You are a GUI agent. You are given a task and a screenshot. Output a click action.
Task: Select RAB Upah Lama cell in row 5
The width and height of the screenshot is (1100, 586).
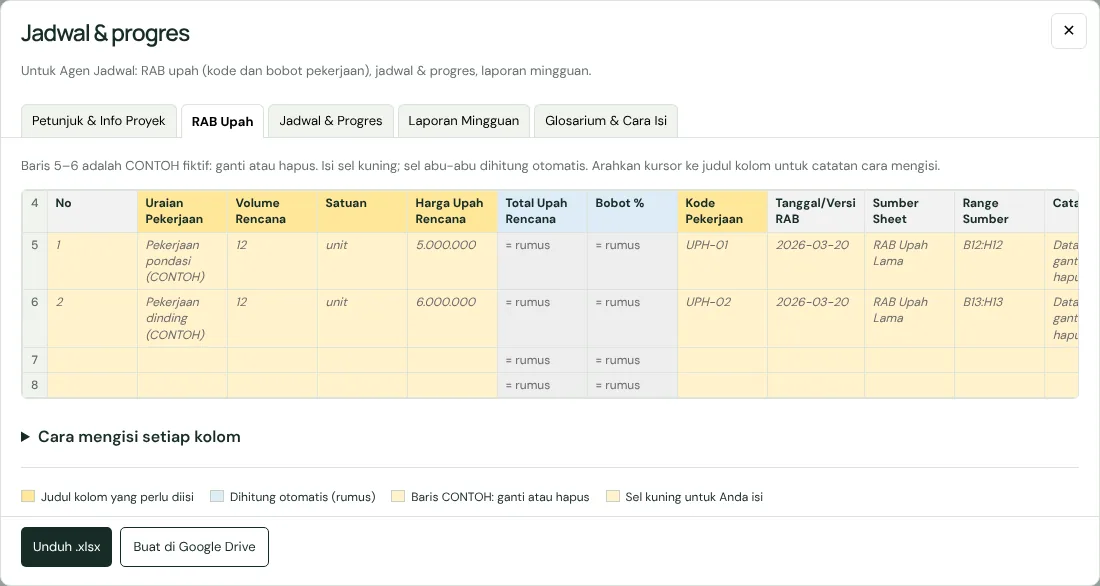pyautogui.click(x=909, y=261)
